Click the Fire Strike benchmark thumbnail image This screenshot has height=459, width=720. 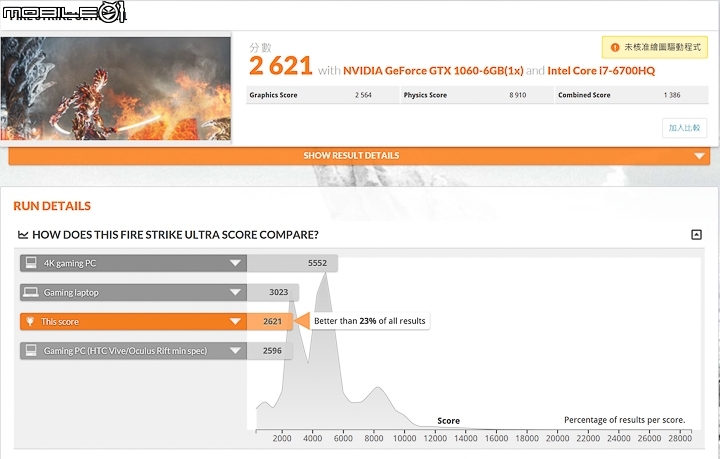point(115,88)
